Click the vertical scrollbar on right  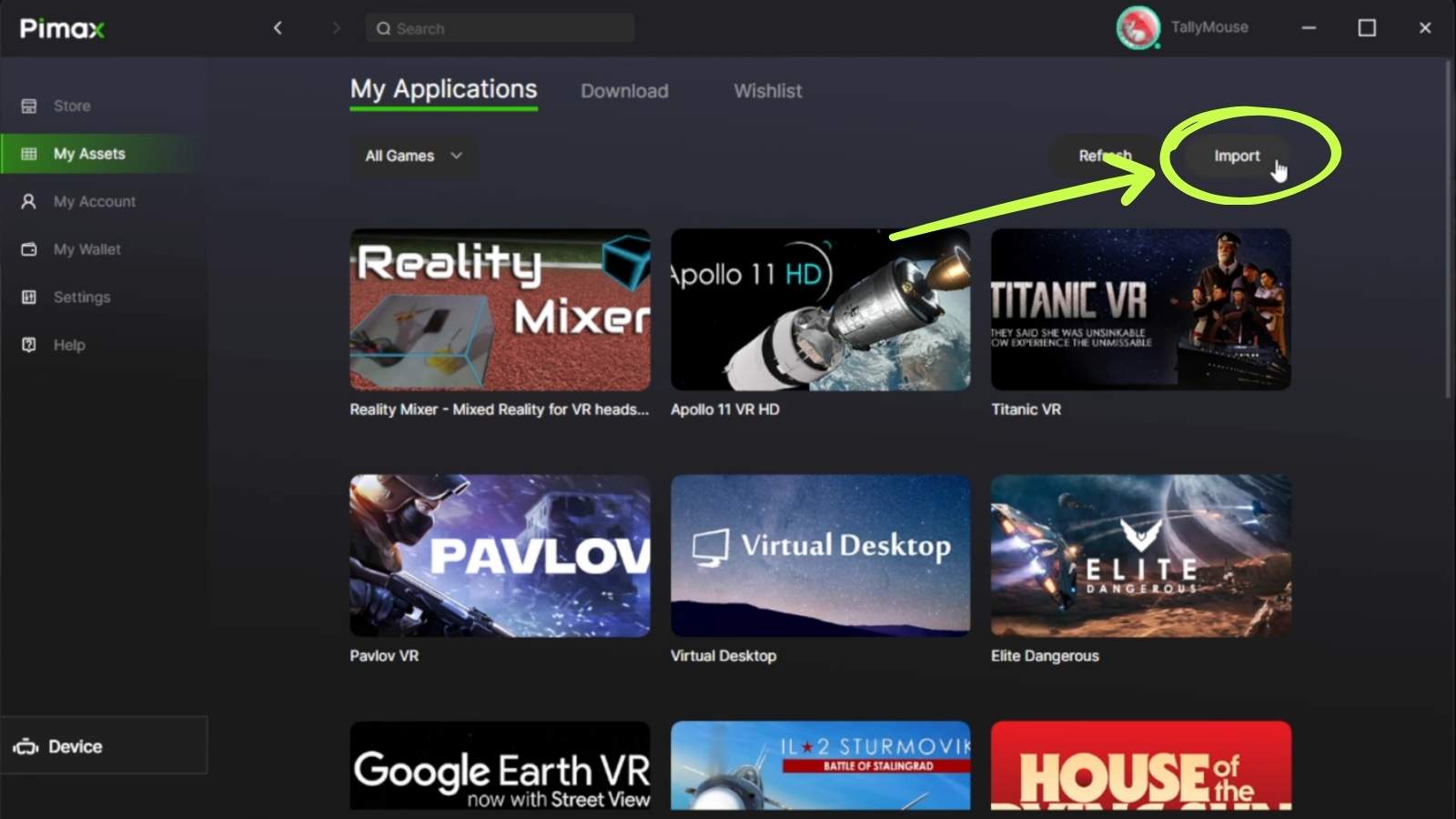(x=1448, y=227)
